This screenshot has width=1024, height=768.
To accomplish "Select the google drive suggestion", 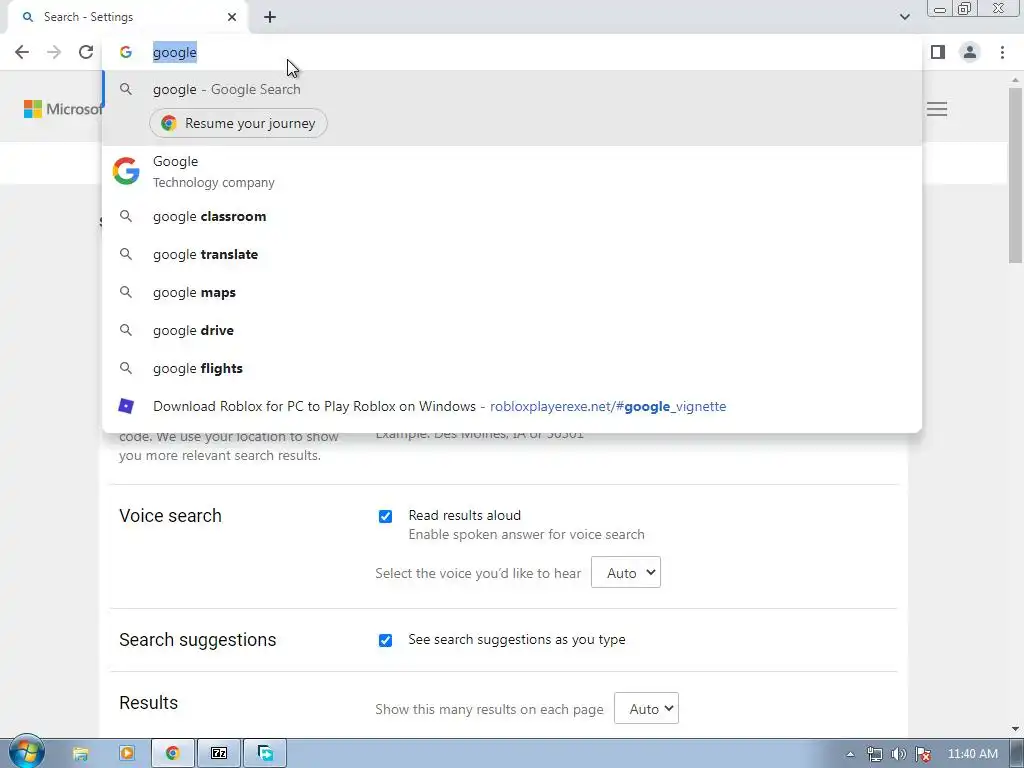I will [x=512, y=330].
